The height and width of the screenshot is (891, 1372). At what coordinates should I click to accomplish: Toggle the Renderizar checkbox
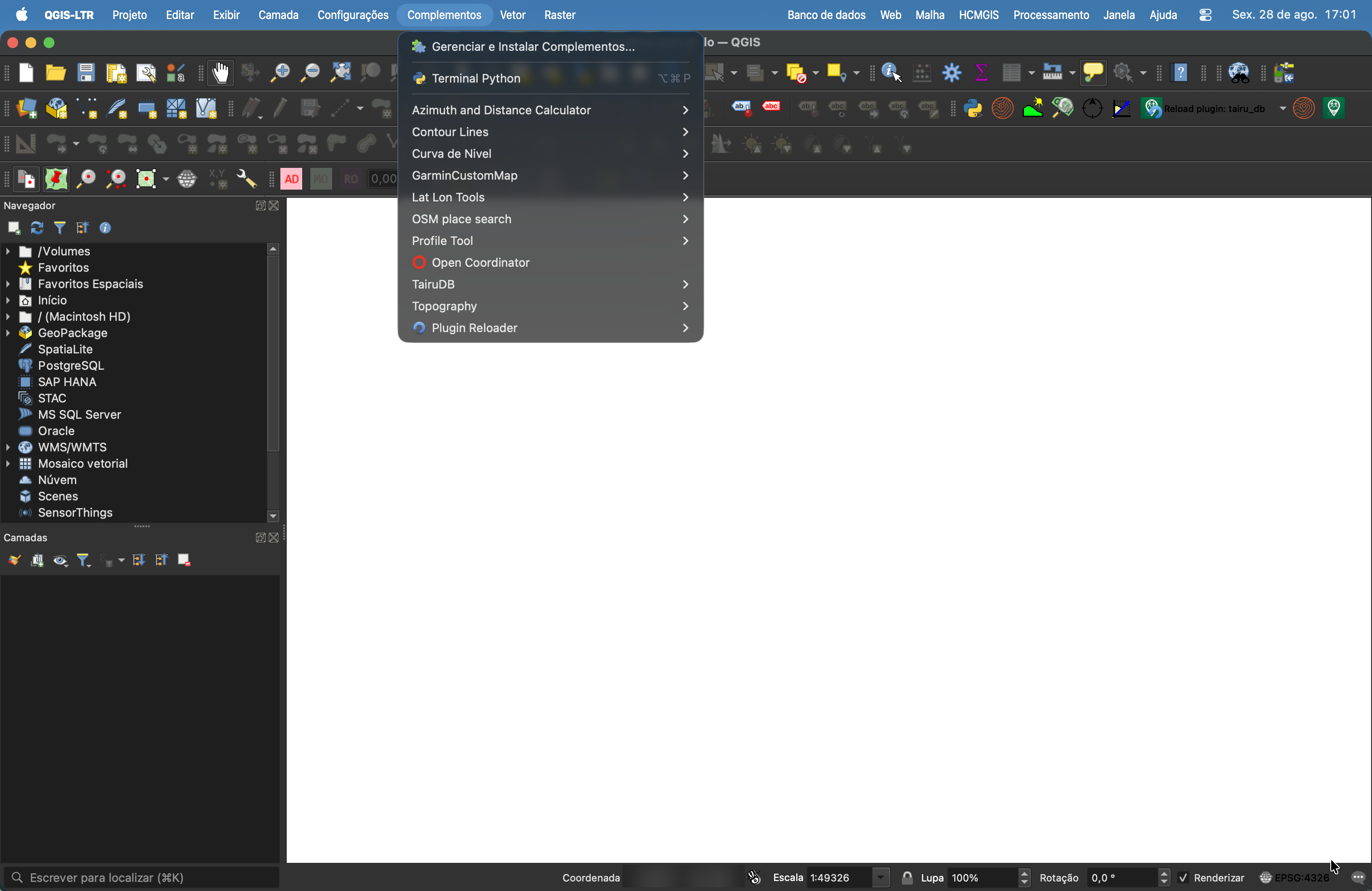1183,878
